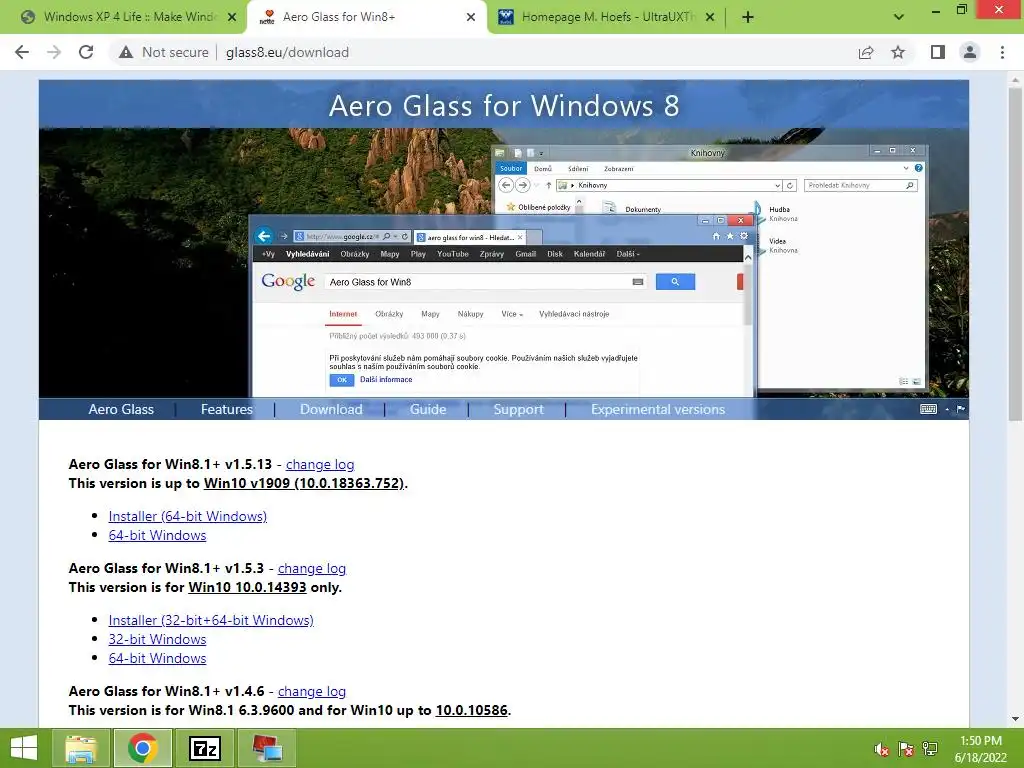Open Chrome three-dot menu
Viewport: 1024px width, 768px height.
point(1002,52)
